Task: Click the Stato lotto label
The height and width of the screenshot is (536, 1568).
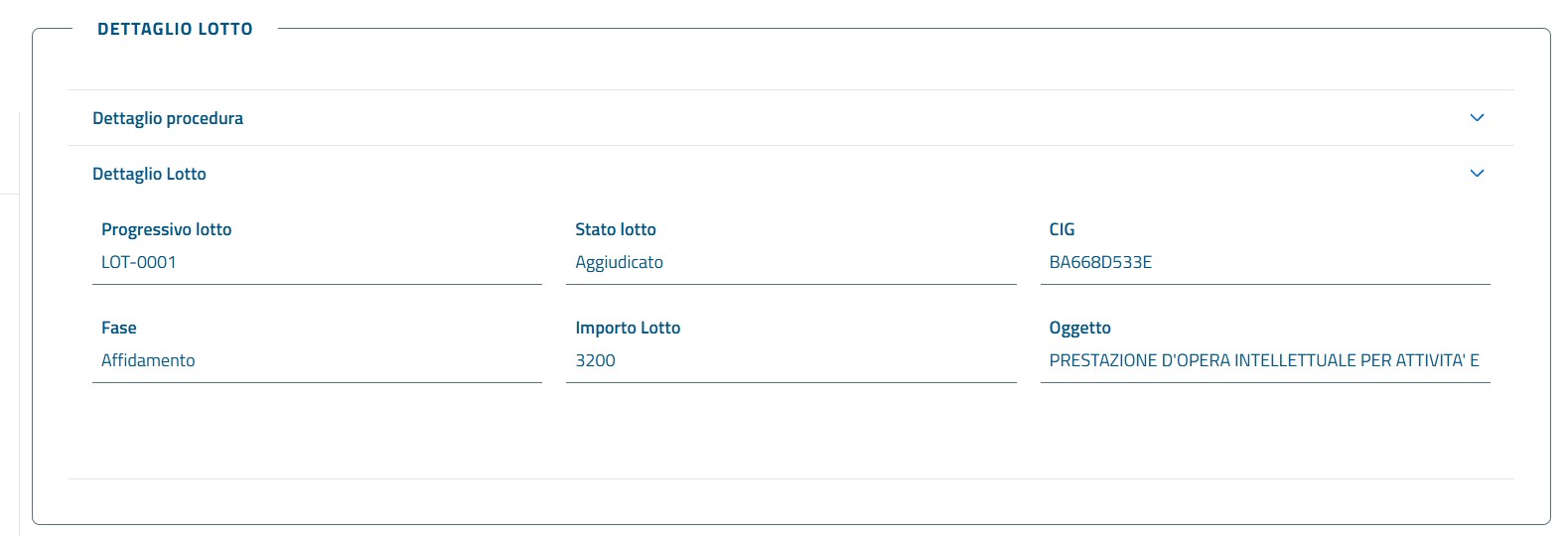Action: pos(616,229)
